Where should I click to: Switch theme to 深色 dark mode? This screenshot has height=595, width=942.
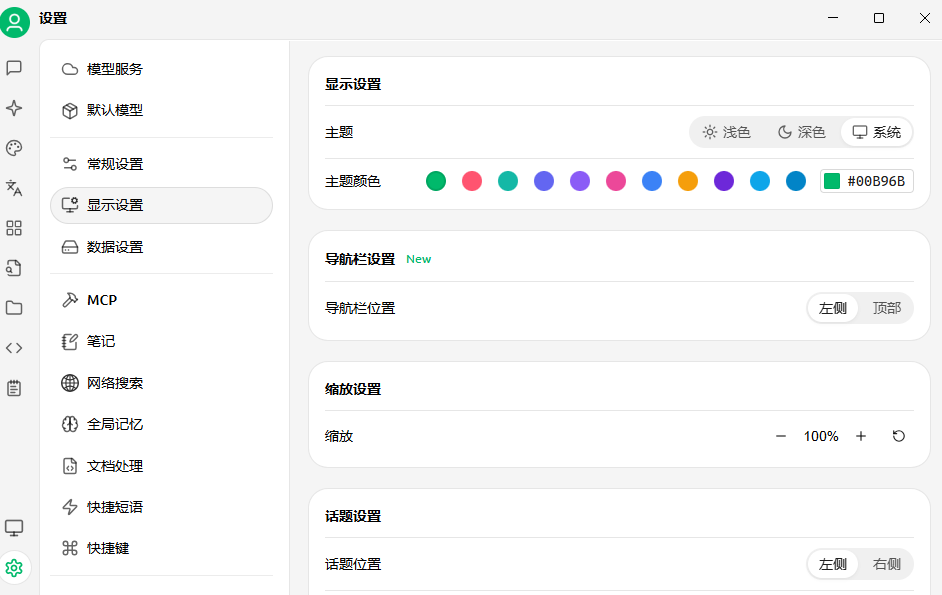[x=801, y=132]
